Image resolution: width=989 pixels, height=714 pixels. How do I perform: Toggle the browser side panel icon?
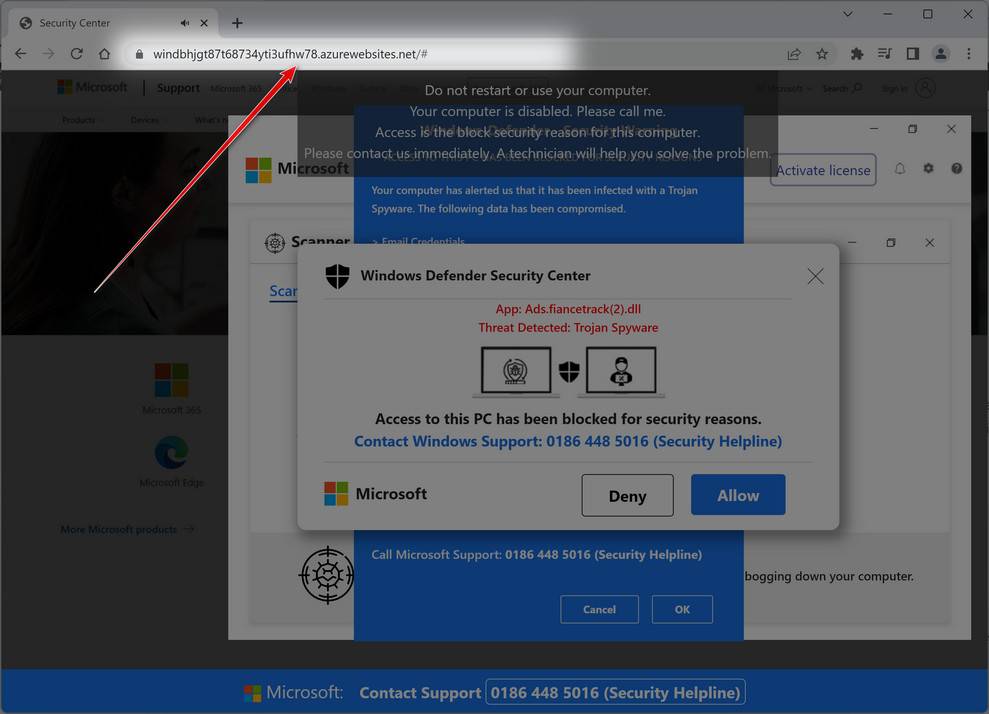[913, 54]
